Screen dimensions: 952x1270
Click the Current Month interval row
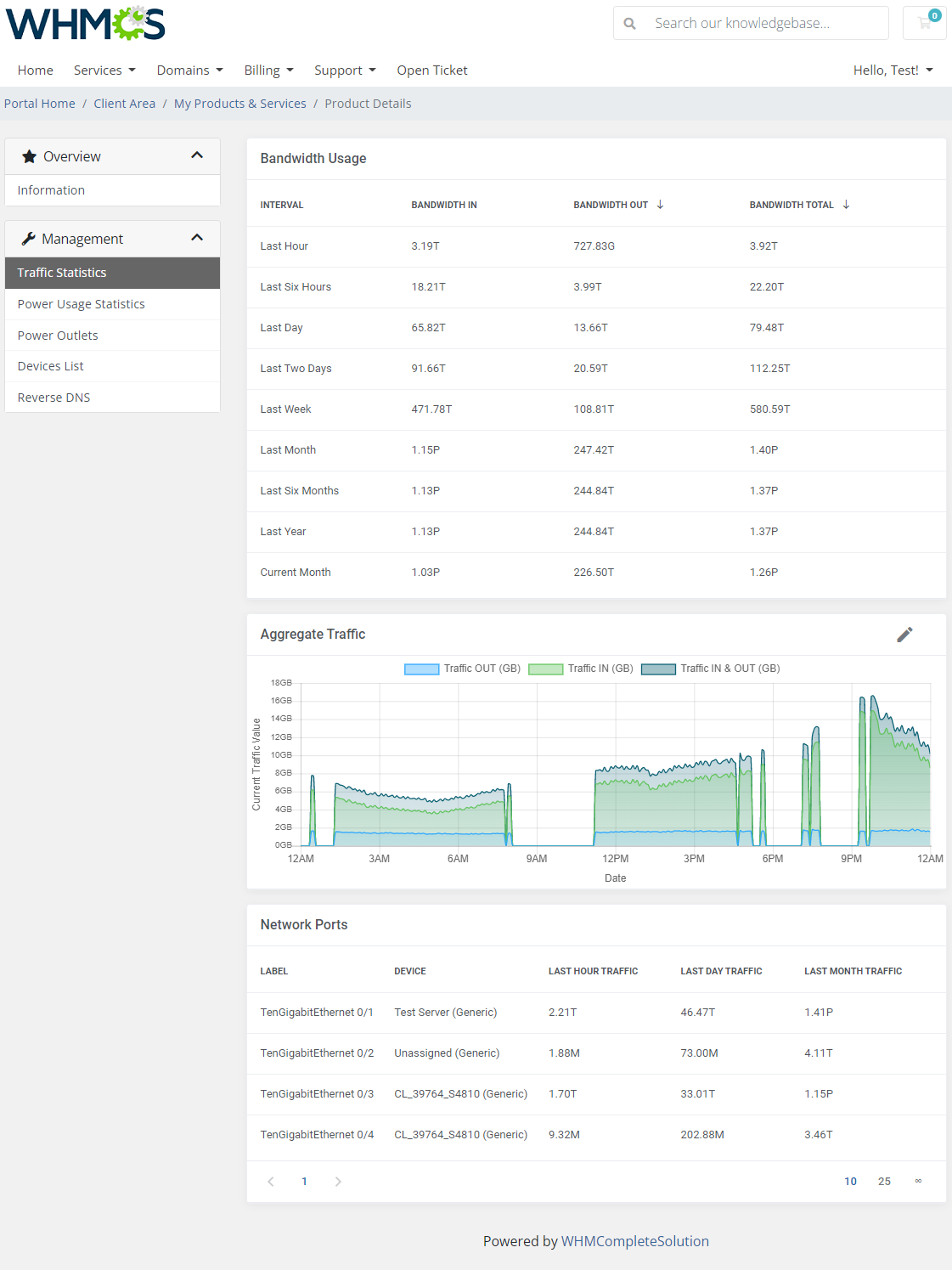[x=596, y=573]
